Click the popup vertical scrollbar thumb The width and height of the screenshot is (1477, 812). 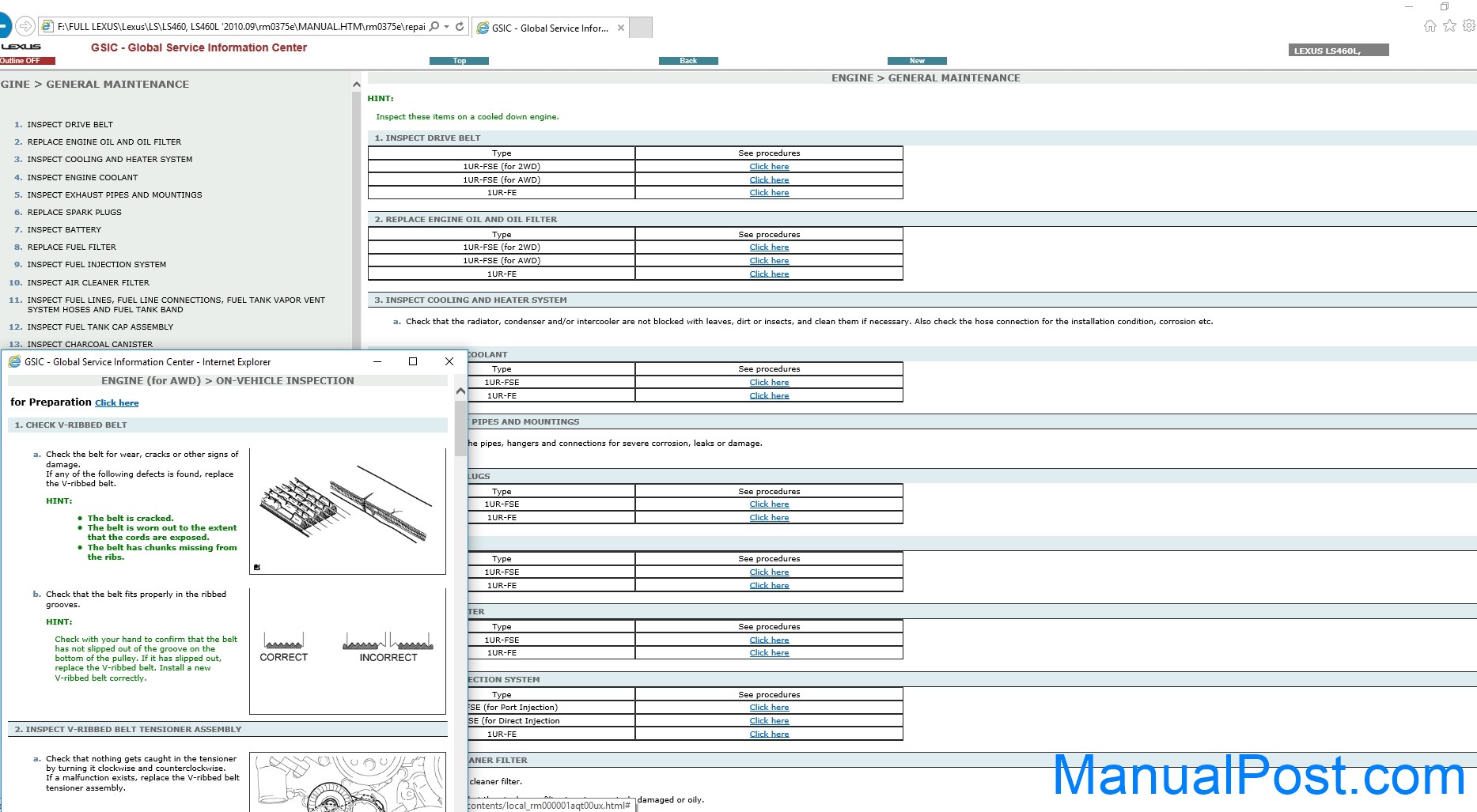coord(460,428)
